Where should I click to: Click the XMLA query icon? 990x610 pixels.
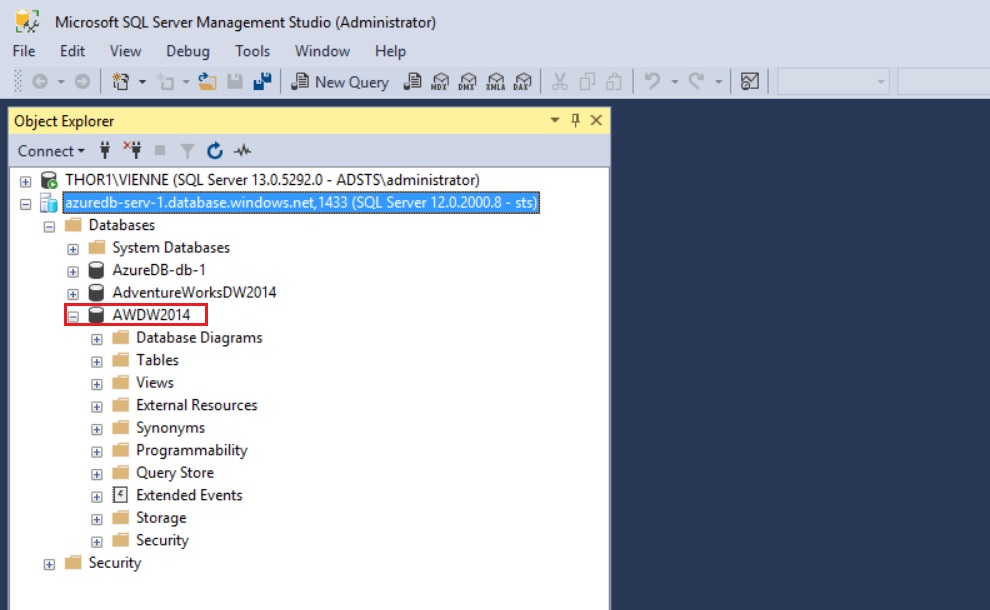496,81
